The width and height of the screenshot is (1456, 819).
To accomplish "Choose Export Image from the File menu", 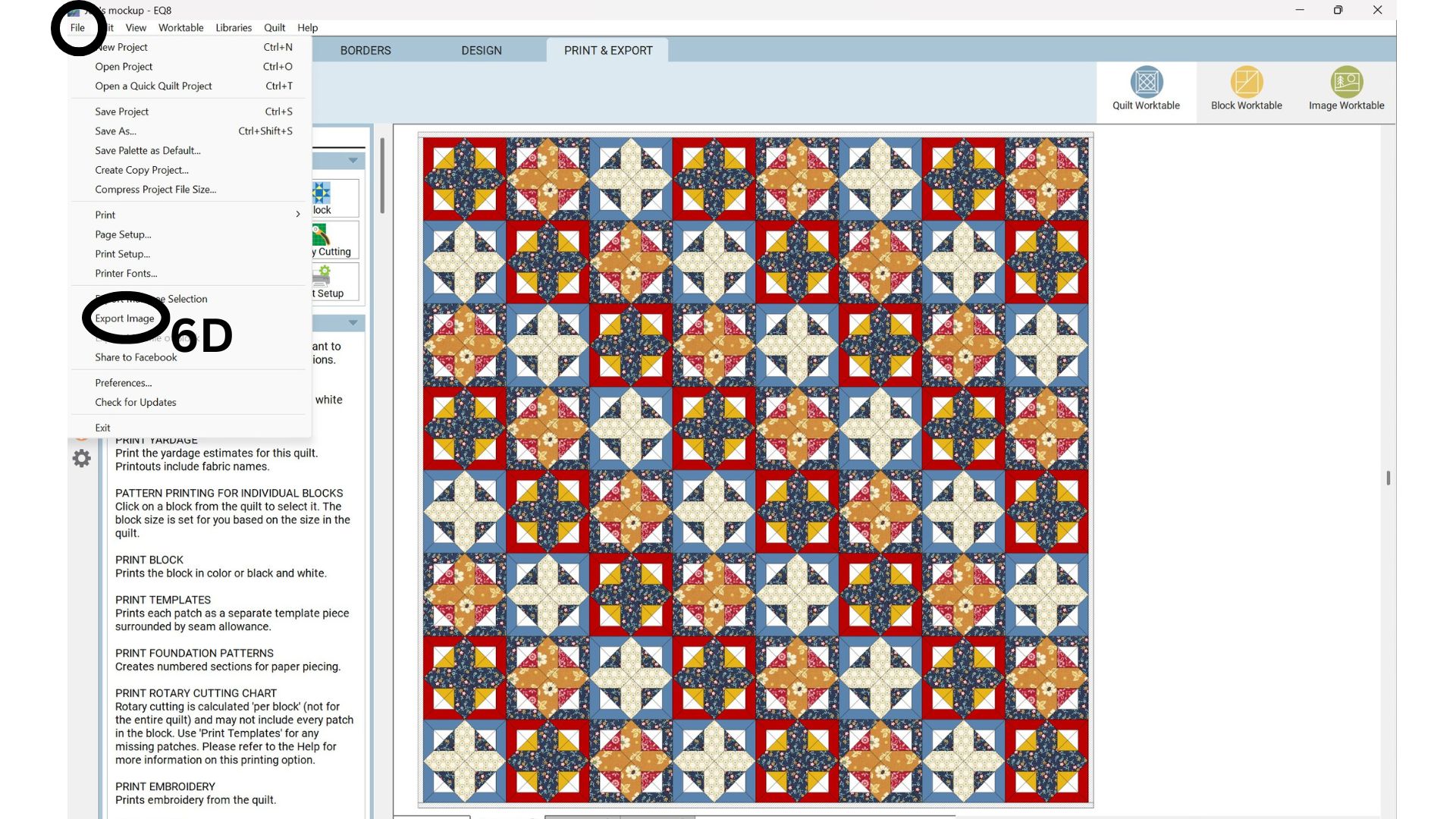I will point(124,318).
